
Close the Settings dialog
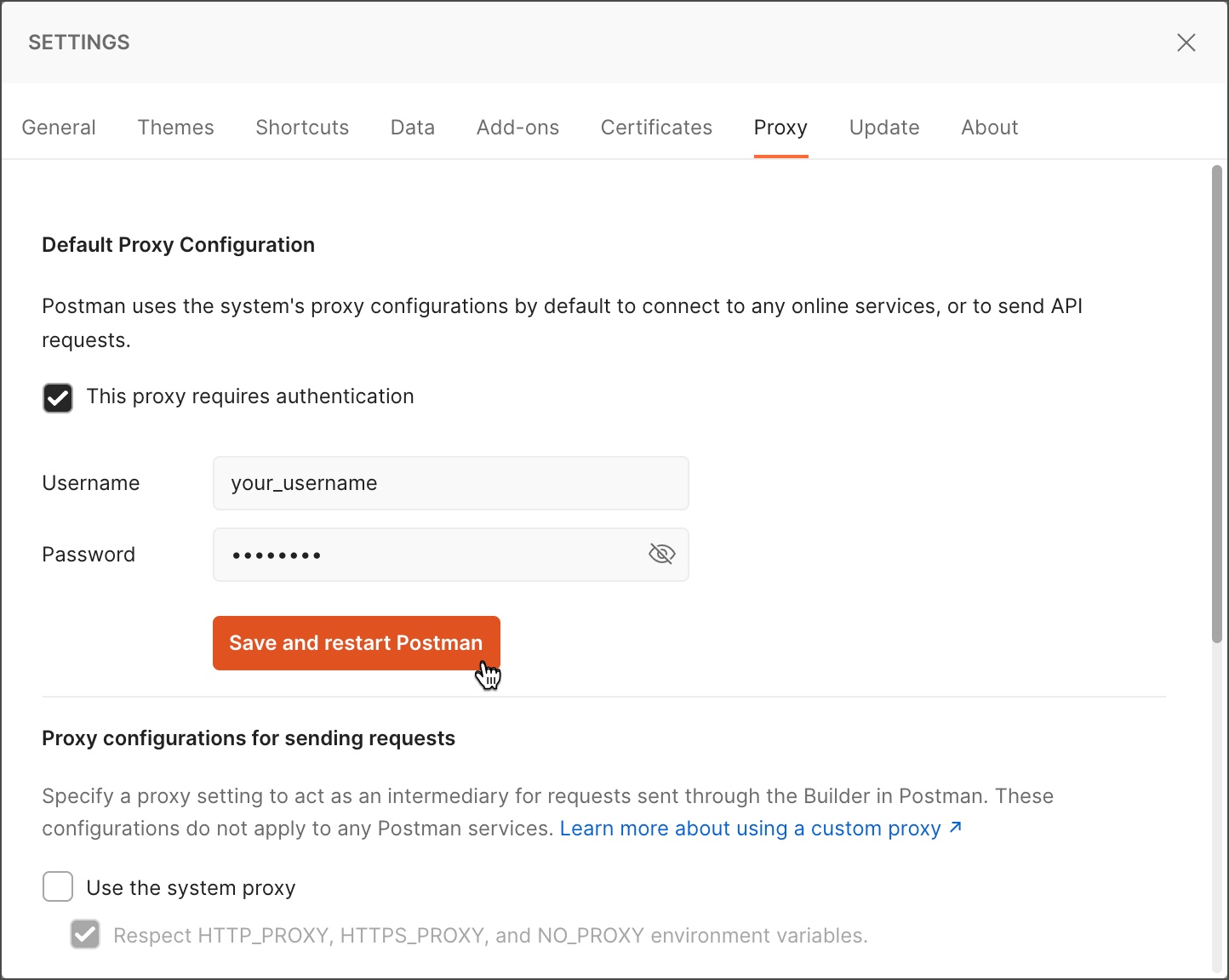click(x=1186, y=42)
